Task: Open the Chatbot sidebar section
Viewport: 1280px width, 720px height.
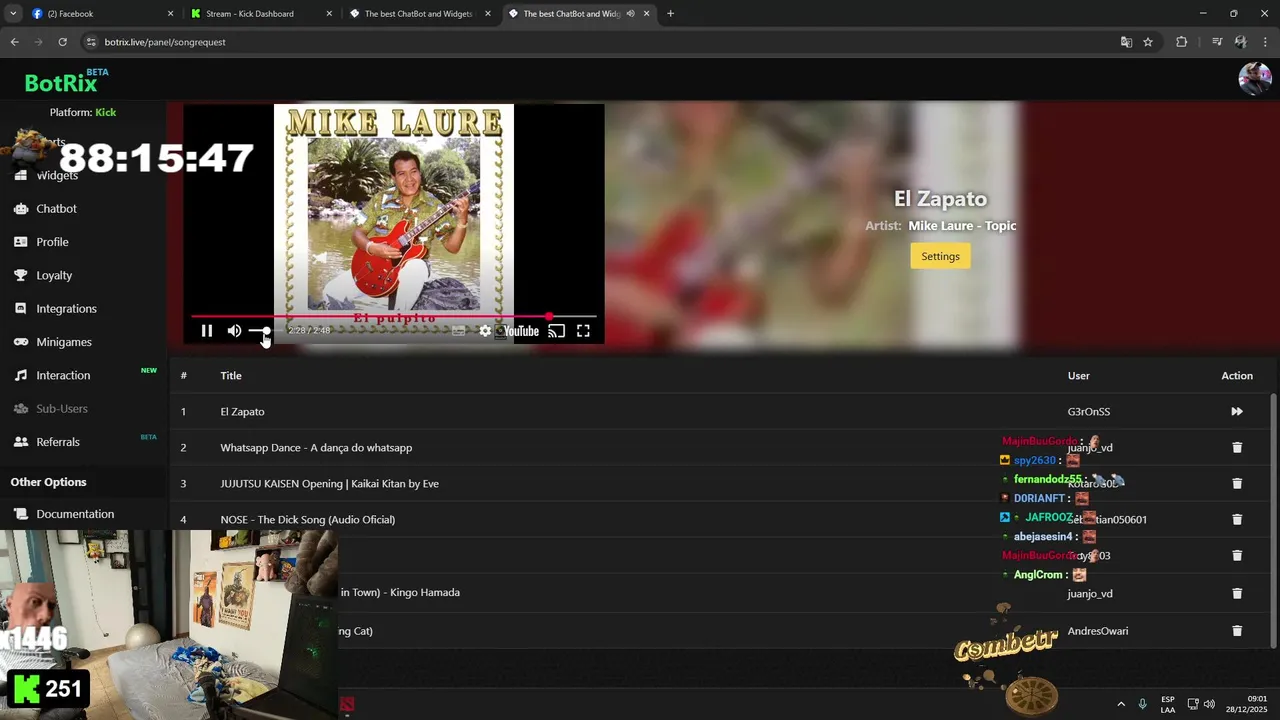Action: click(56, 208)
